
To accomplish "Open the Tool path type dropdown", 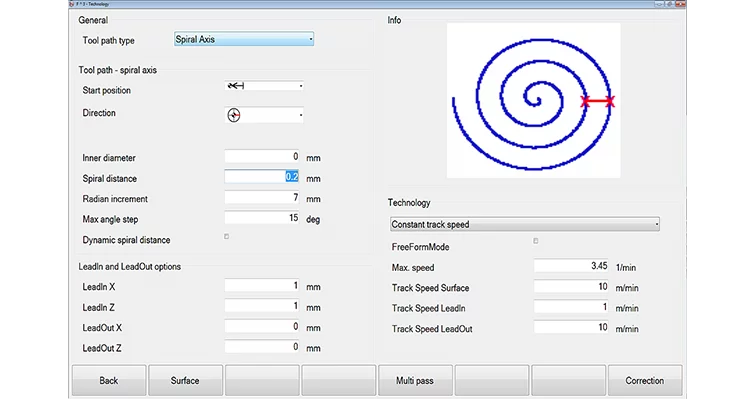I will (244, 39).
